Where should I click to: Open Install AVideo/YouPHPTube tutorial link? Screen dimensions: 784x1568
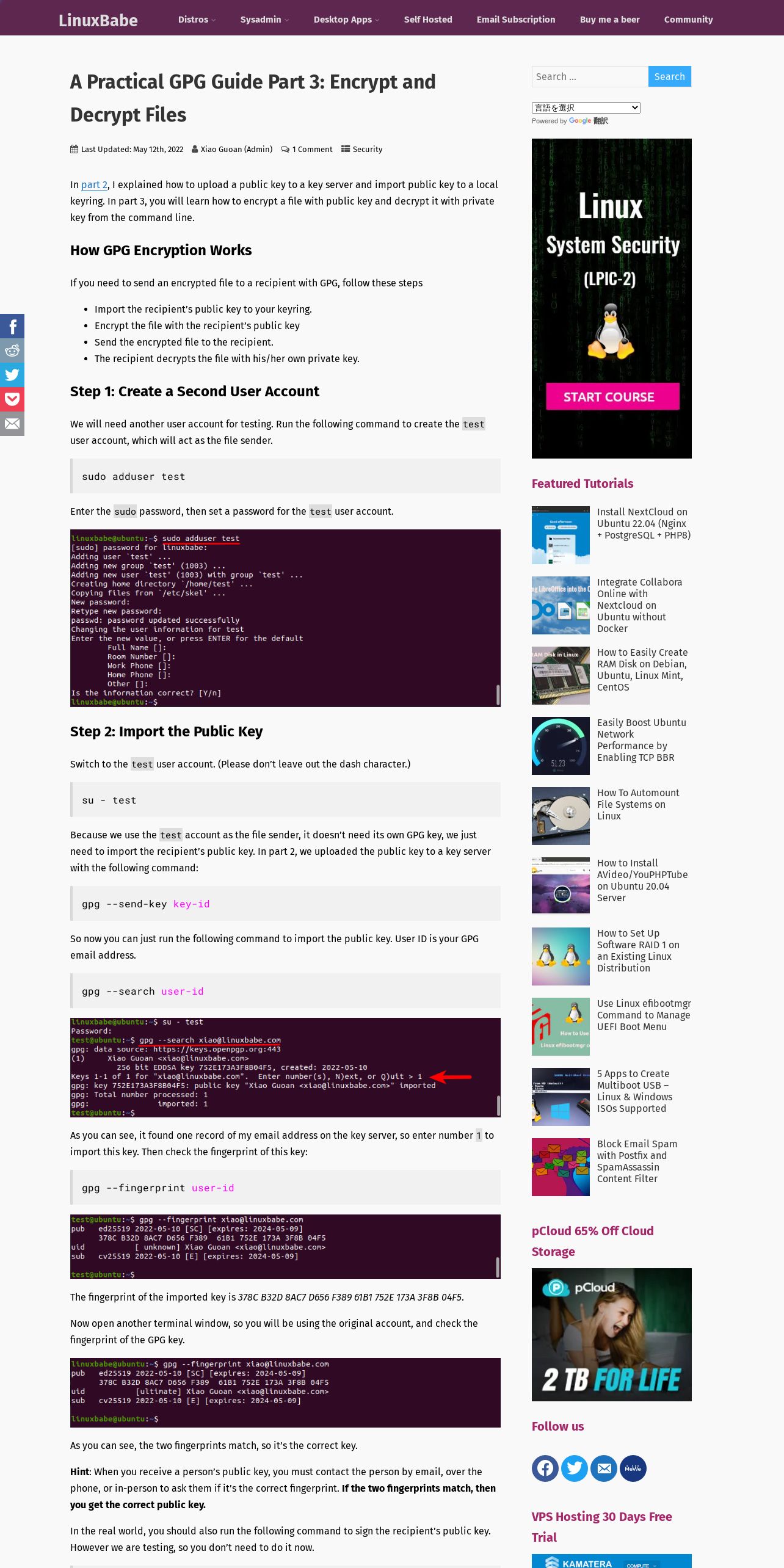coord(642,880)
